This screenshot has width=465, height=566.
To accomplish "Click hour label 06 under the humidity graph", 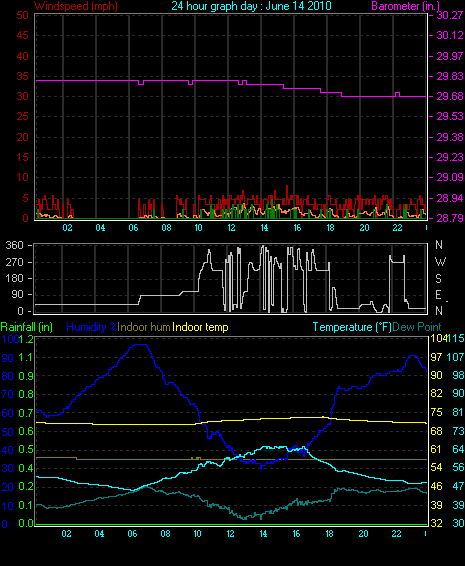I will pos(132,534).
